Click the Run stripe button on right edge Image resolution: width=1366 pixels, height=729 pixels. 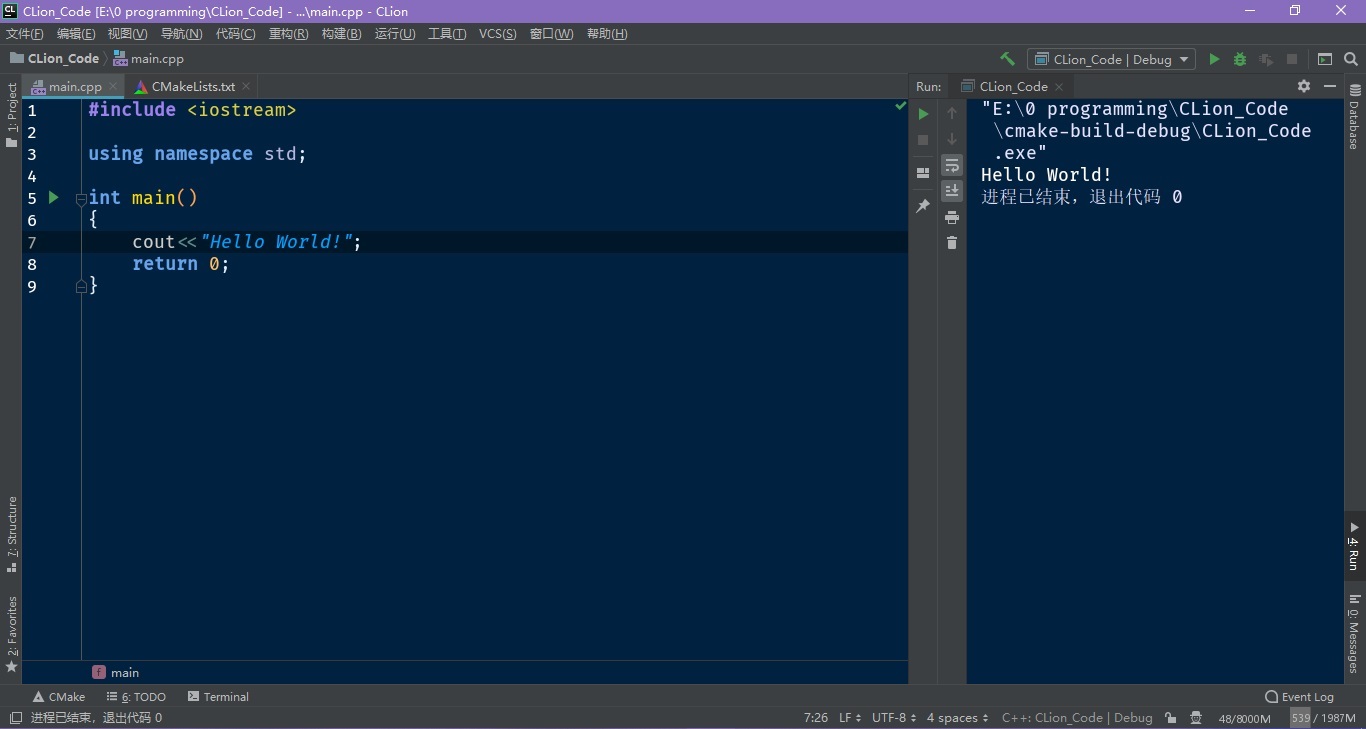click(x=1355, y=546)
